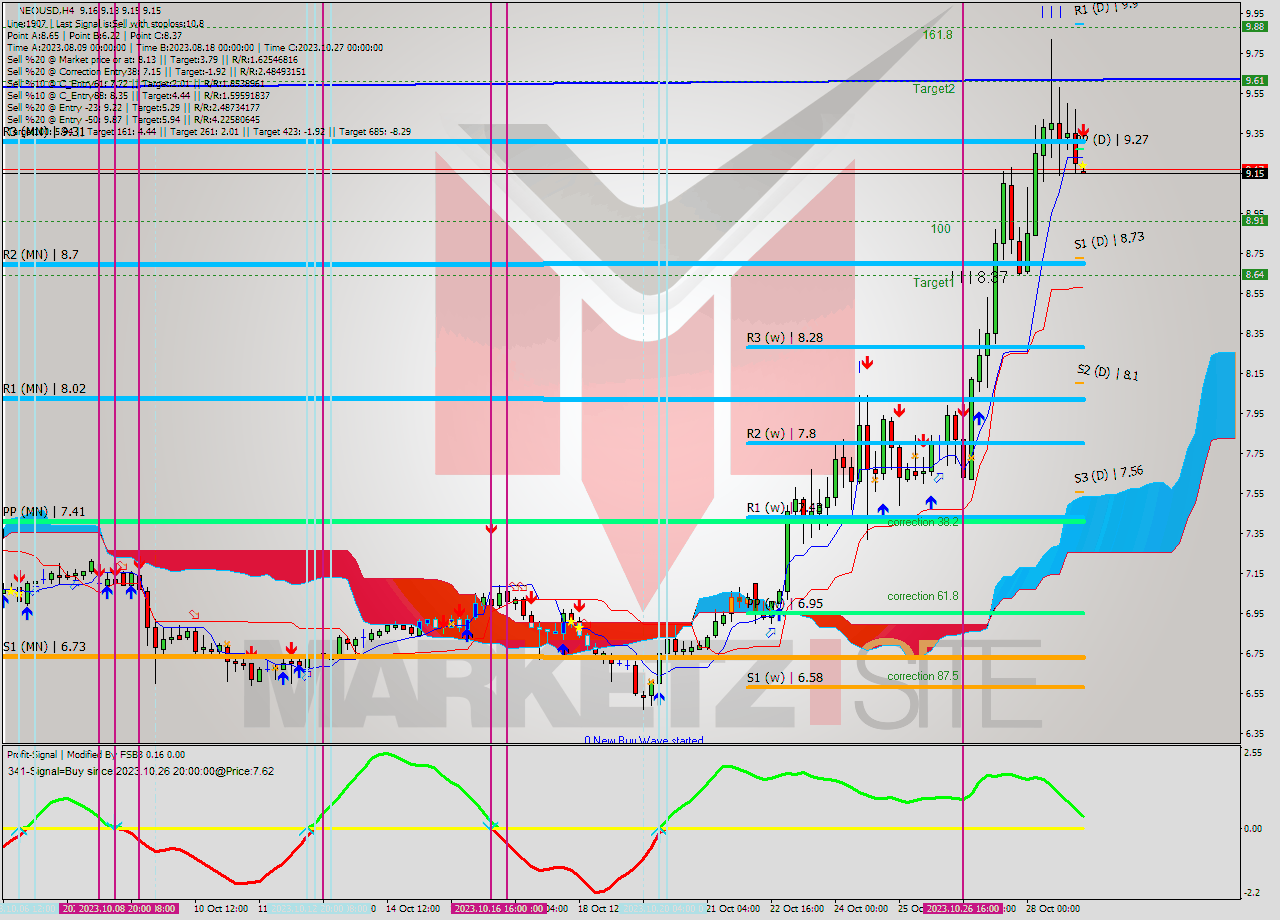
Task: Click the 'S2 (D) | 8.1' daily label
Action: (1107, 373)
